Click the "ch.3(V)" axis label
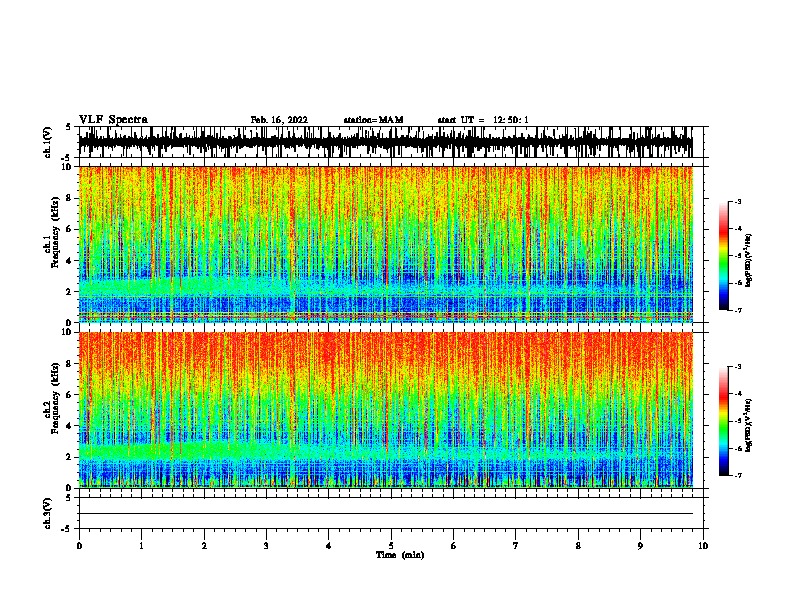The height and width of the screenshot is (612, 792). point(48,513)
